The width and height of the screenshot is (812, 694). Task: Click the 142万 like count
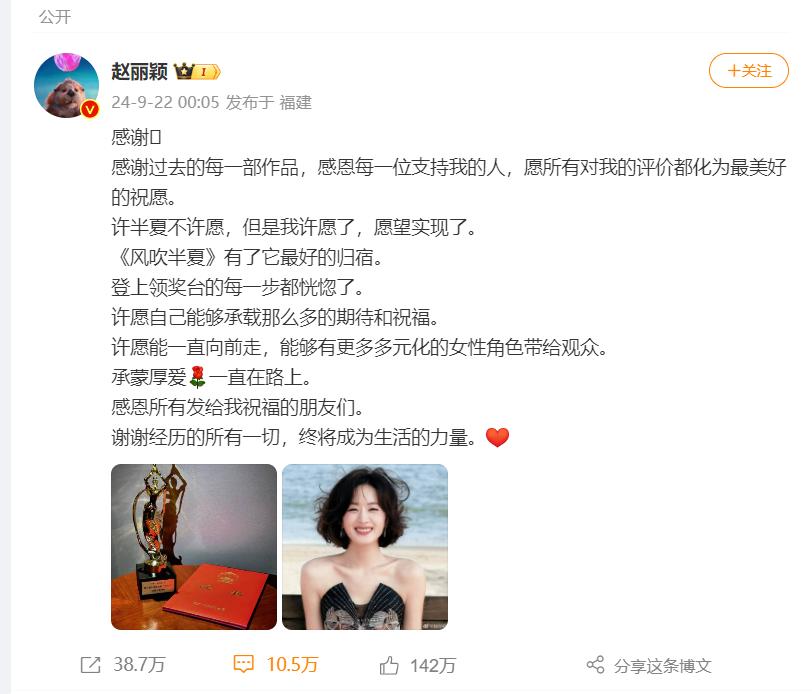[432, 666]
